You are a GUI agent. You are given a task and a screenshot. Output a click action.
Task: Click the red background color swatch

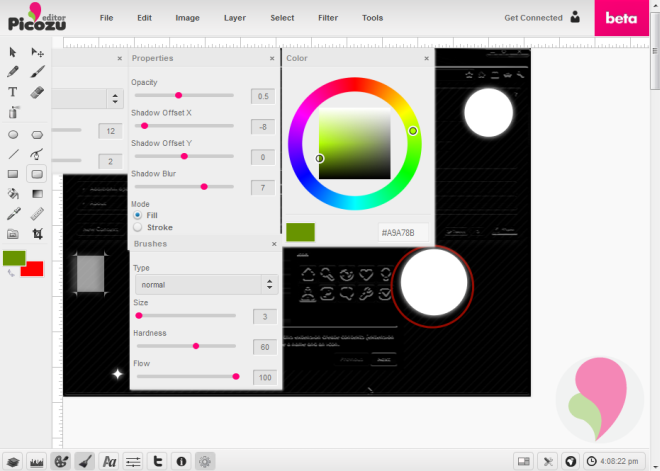34,269
